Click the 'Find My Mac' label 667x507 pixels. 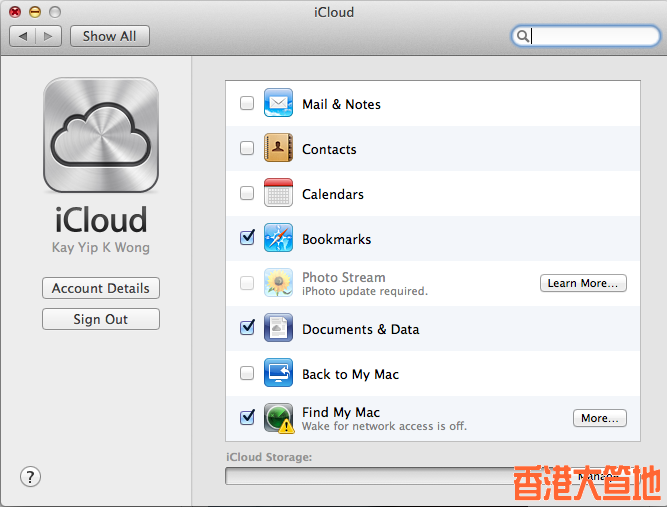point(341,412)
